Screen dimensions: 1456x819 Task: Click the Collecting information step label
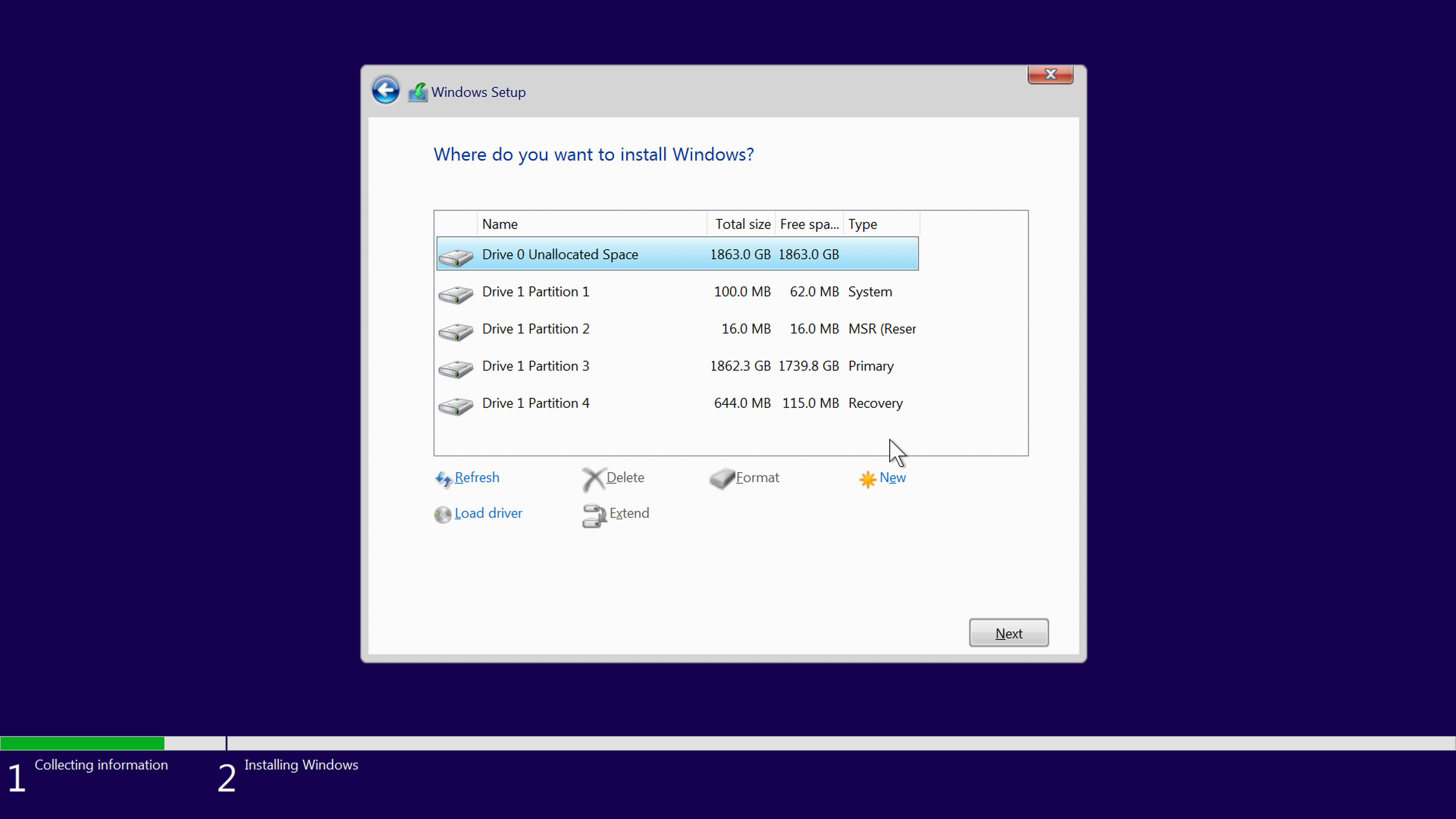click(x=101, y=765)
